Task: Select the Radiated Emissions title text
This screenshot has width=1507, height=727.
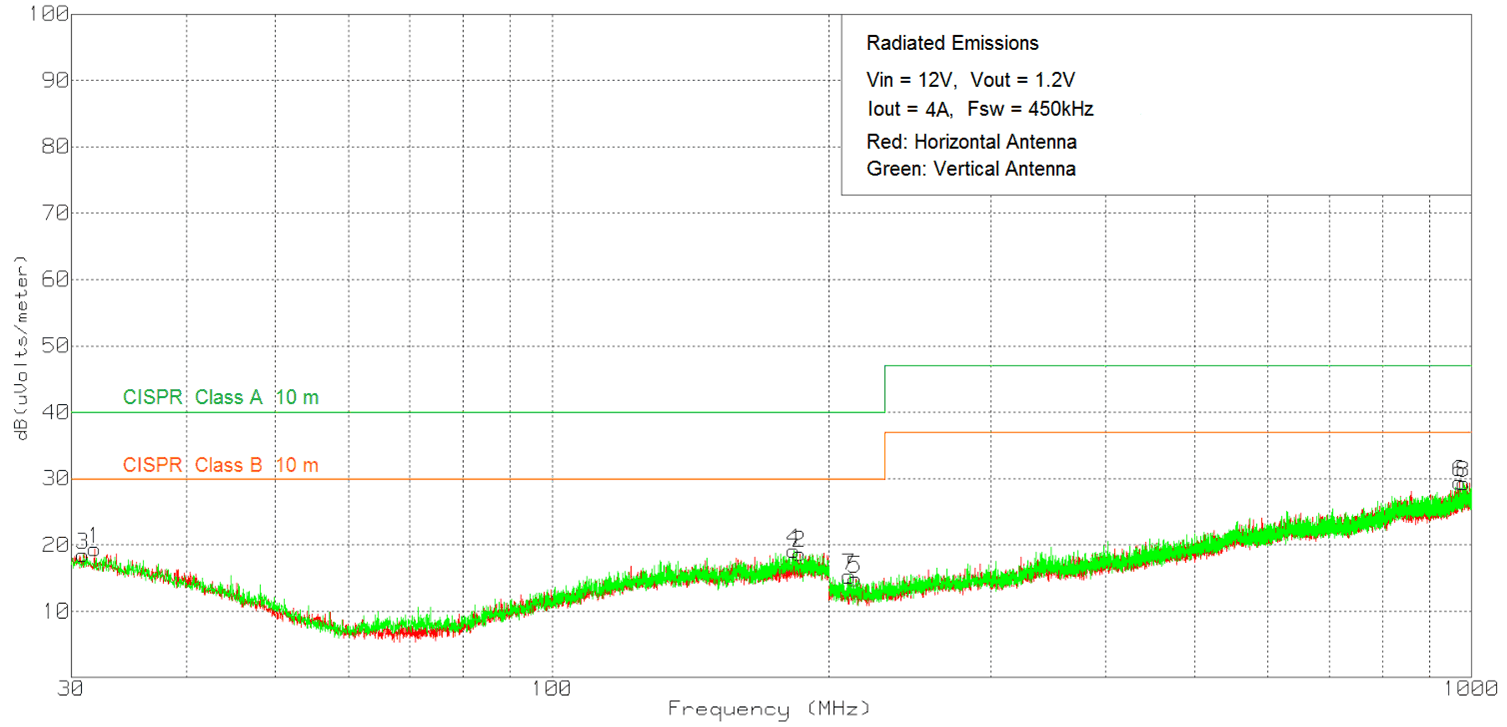Action: [952, 43]
